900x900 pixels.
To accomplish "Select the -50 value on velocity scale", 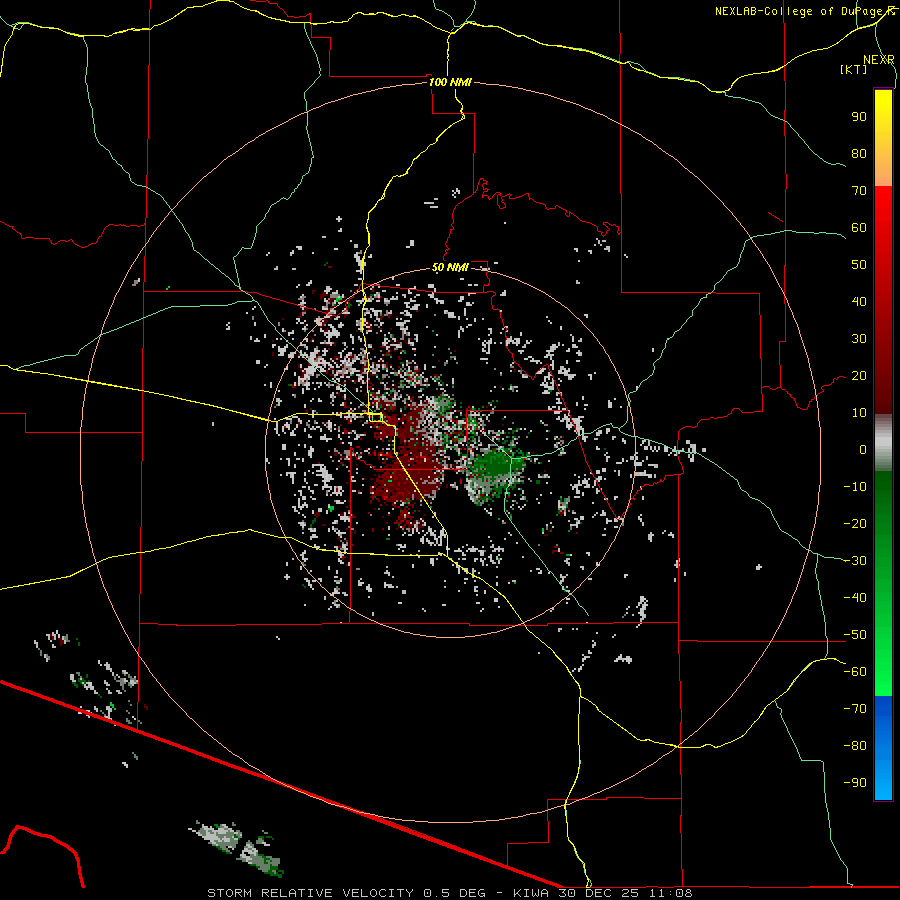I will click(x=855, y=635).
